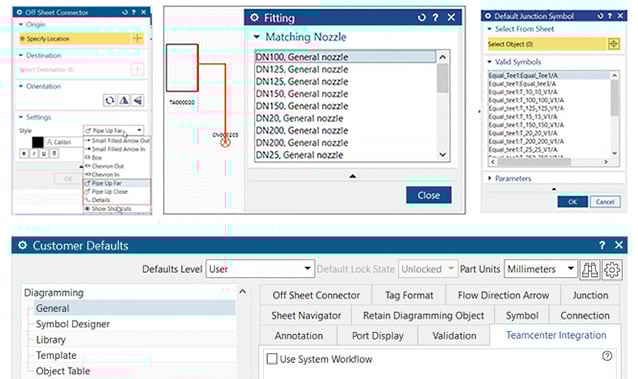Click the Calibri font field
The width and height of the screenshot is (638, 379).
64,142
